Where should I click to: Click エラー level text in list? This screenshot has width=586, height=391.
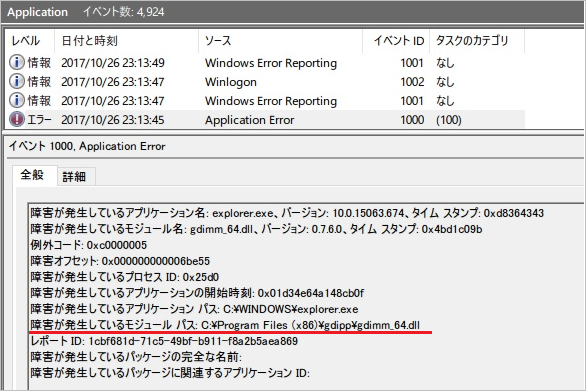(39, 120)
